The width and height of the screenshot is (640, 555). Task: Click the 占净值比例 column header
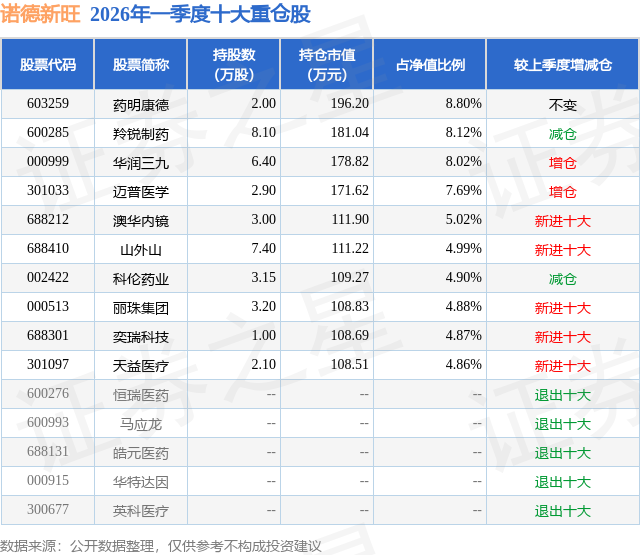[430, 64]
